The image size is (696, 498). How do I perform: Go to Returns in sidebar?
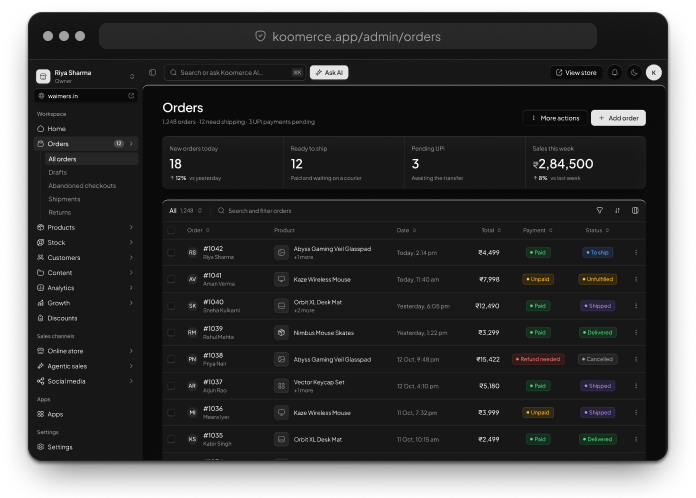tap(91, 212)
